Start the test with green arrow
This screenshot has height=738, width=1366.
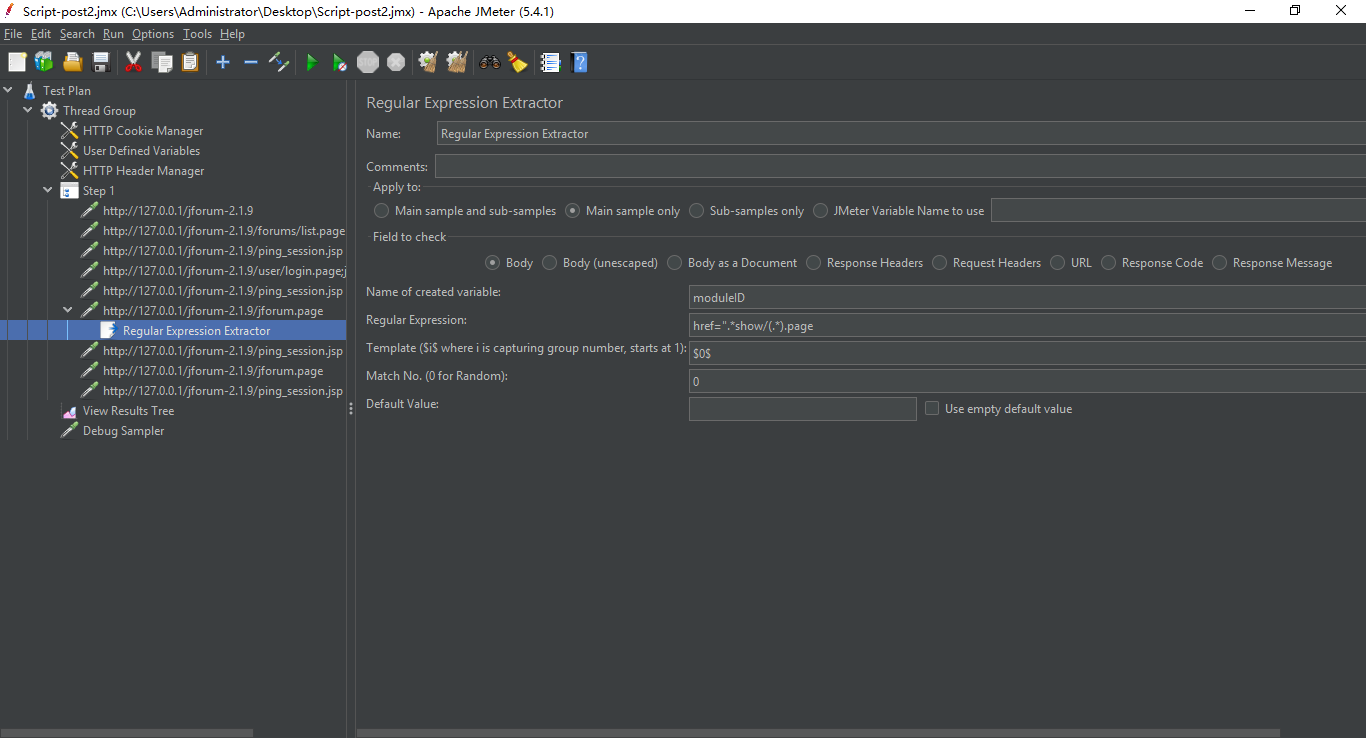(312, 62)
